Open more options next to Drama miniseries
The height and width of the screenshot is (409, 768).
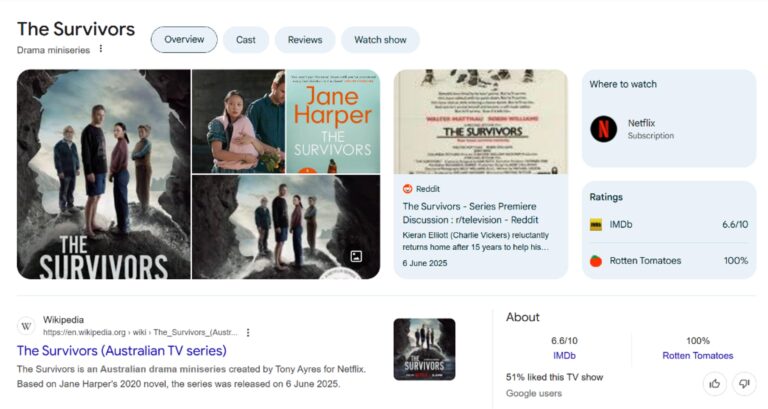101,49
